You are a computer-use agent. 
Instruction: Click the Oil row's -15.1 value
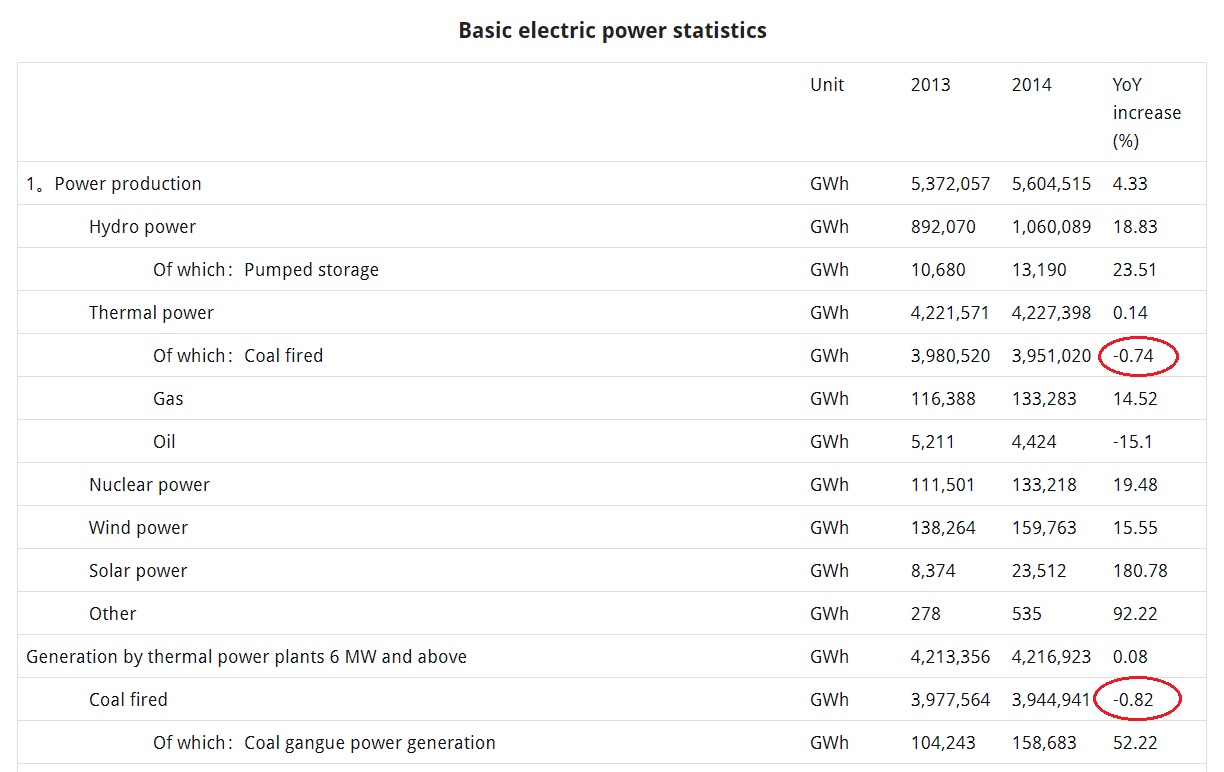[x=1134, y=442]
